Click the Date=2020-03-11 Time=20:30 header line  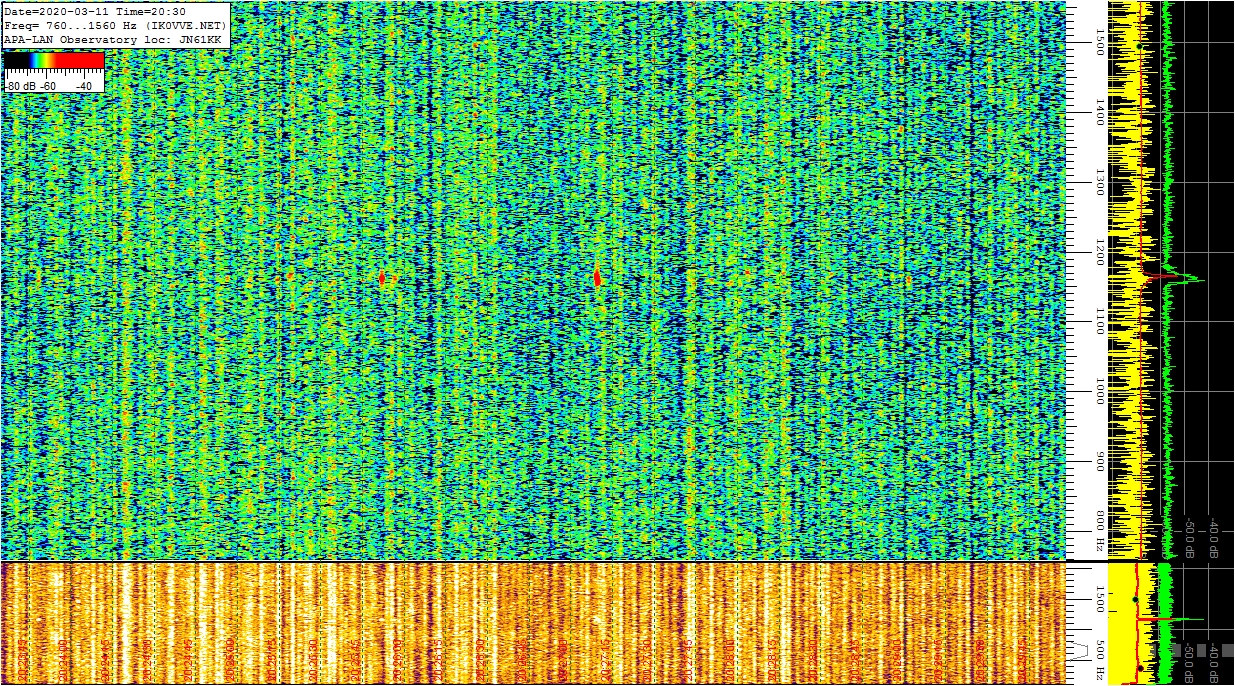95,12
